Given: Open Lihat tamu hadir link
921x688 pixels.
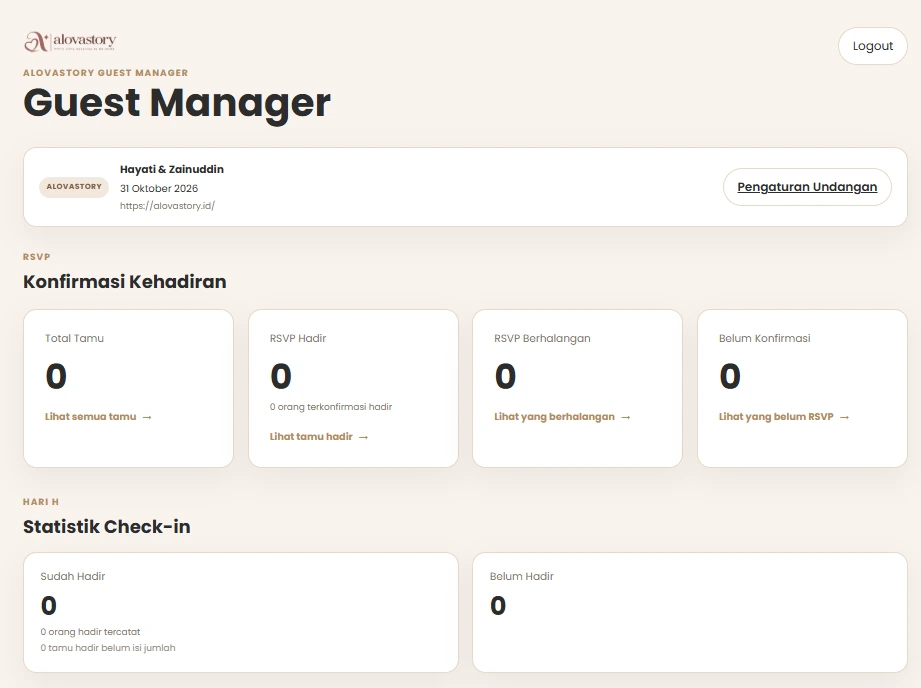Looking at the screenshot, I should [318, 437].
